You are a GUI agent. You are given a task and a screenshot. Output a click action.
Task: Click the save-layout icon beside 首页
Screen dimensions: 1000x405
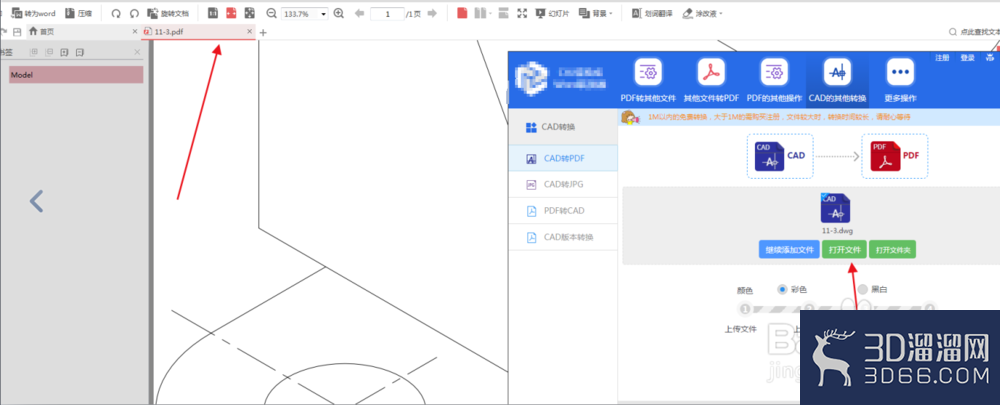click(x=17, y=31)
